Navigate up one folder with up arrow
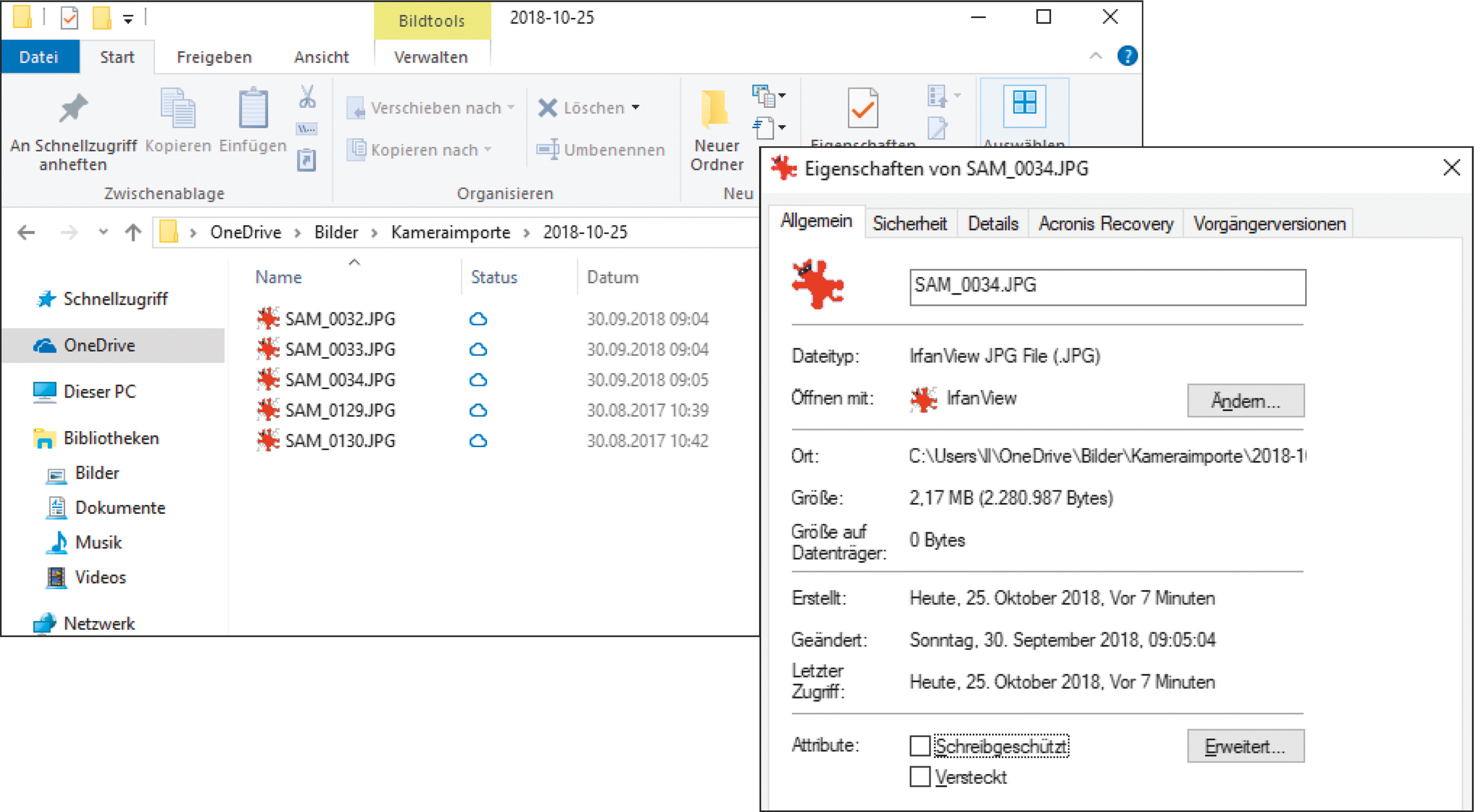The image size is (1474, 812). pos(132,232)
